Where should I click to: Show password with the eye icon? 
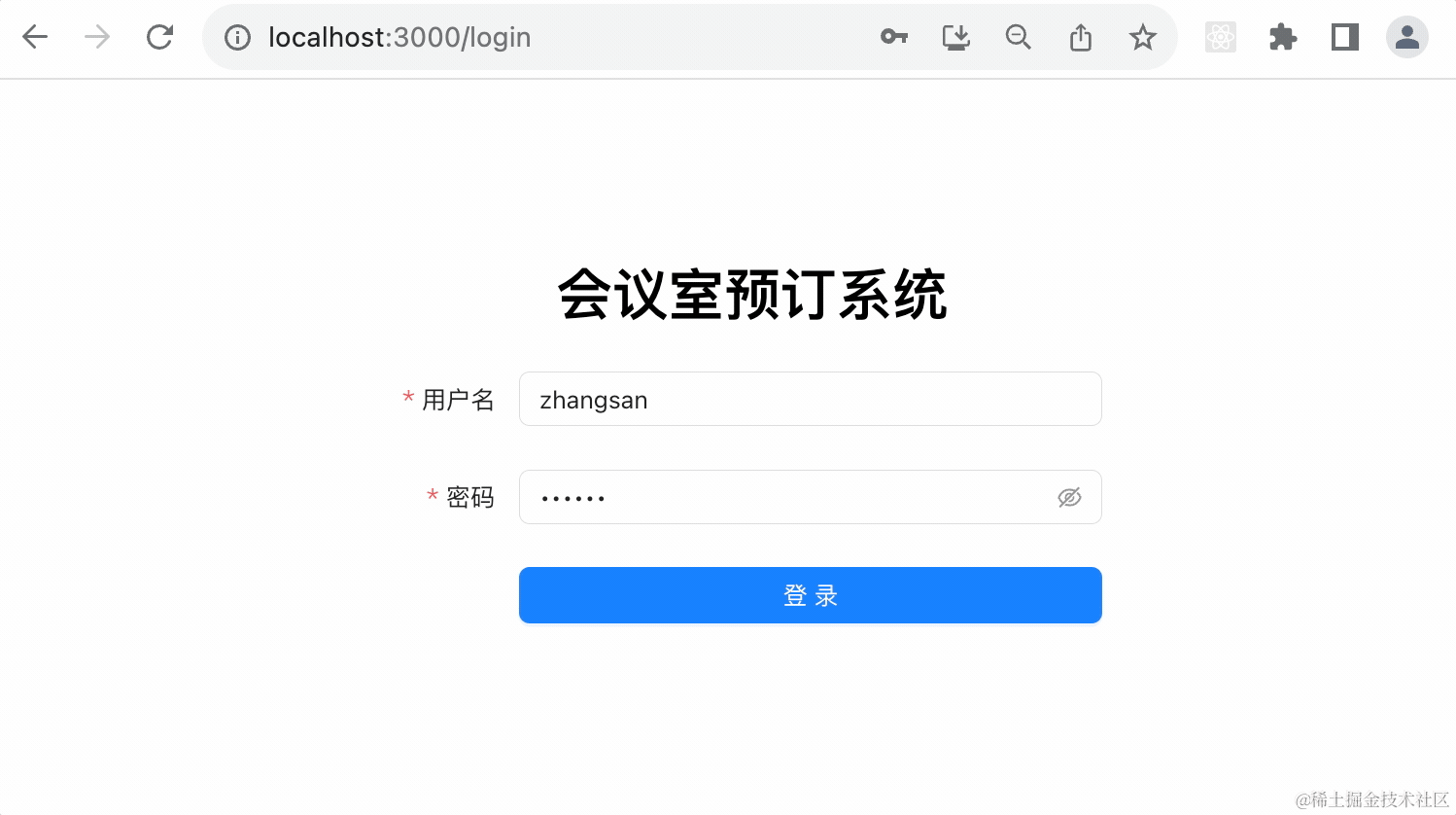1069,498
